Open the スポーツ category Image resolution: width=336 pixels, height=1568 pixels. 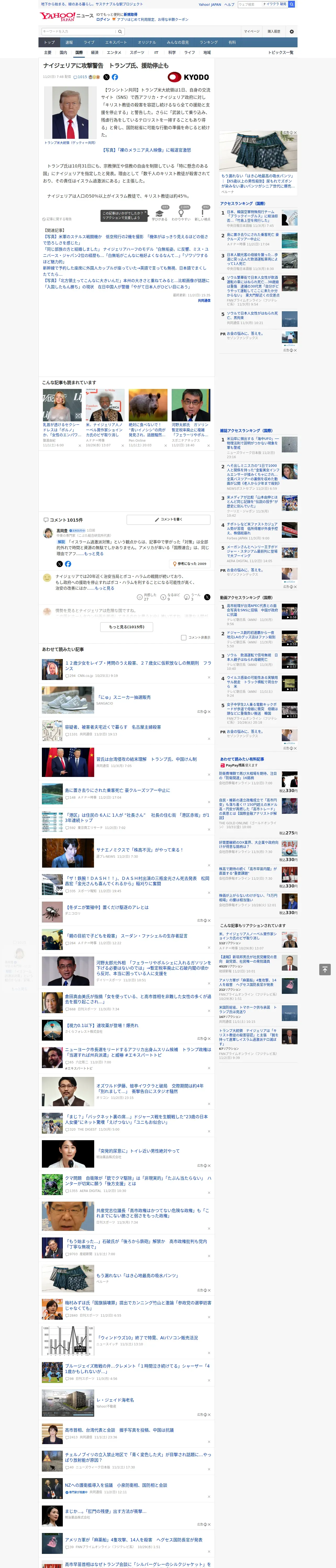pyautogui.click(x=137, y=52)
